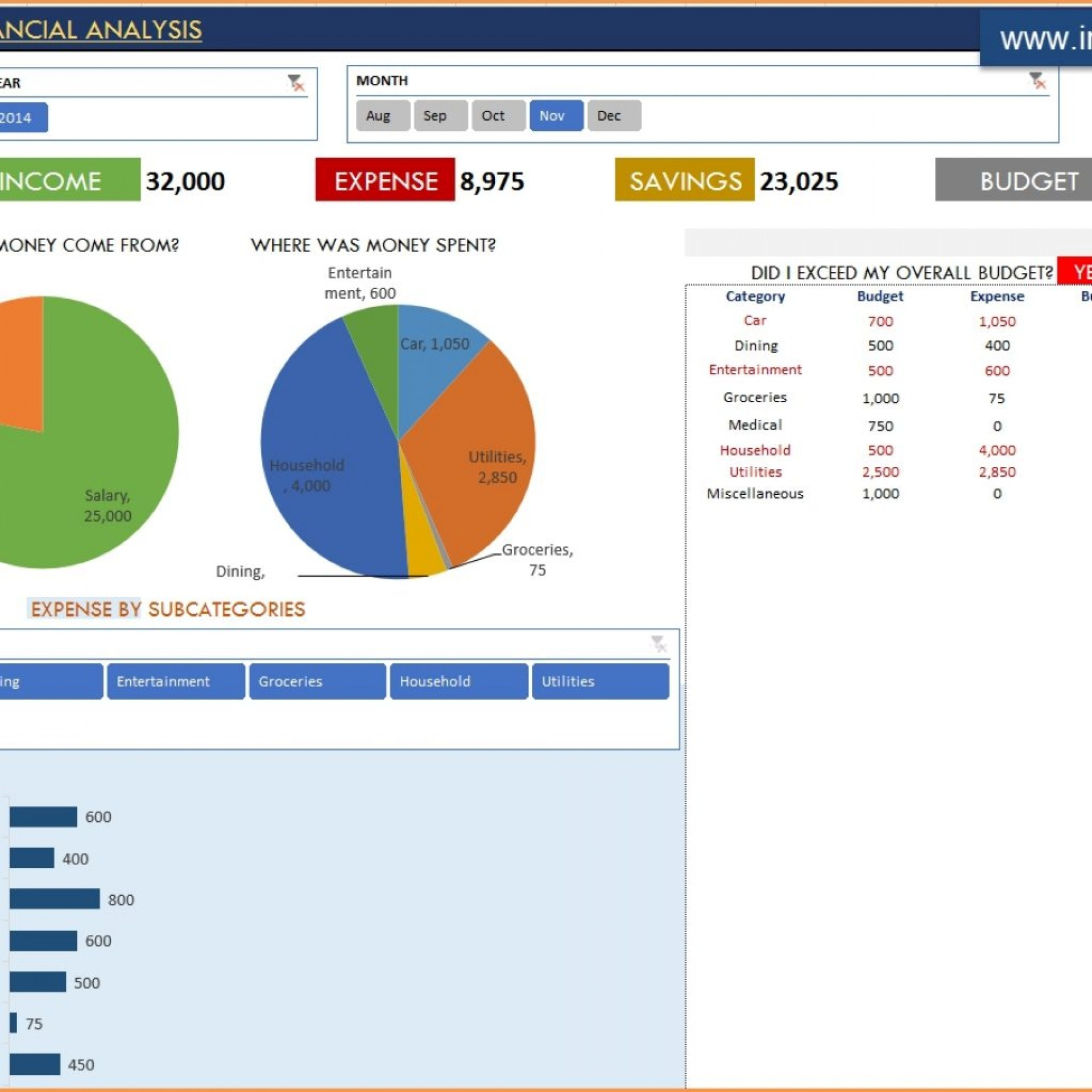Viewport: 1092px width, 1092px height.
Task: Clear the Month slicer filter icon
Action: coord(1037,81)
